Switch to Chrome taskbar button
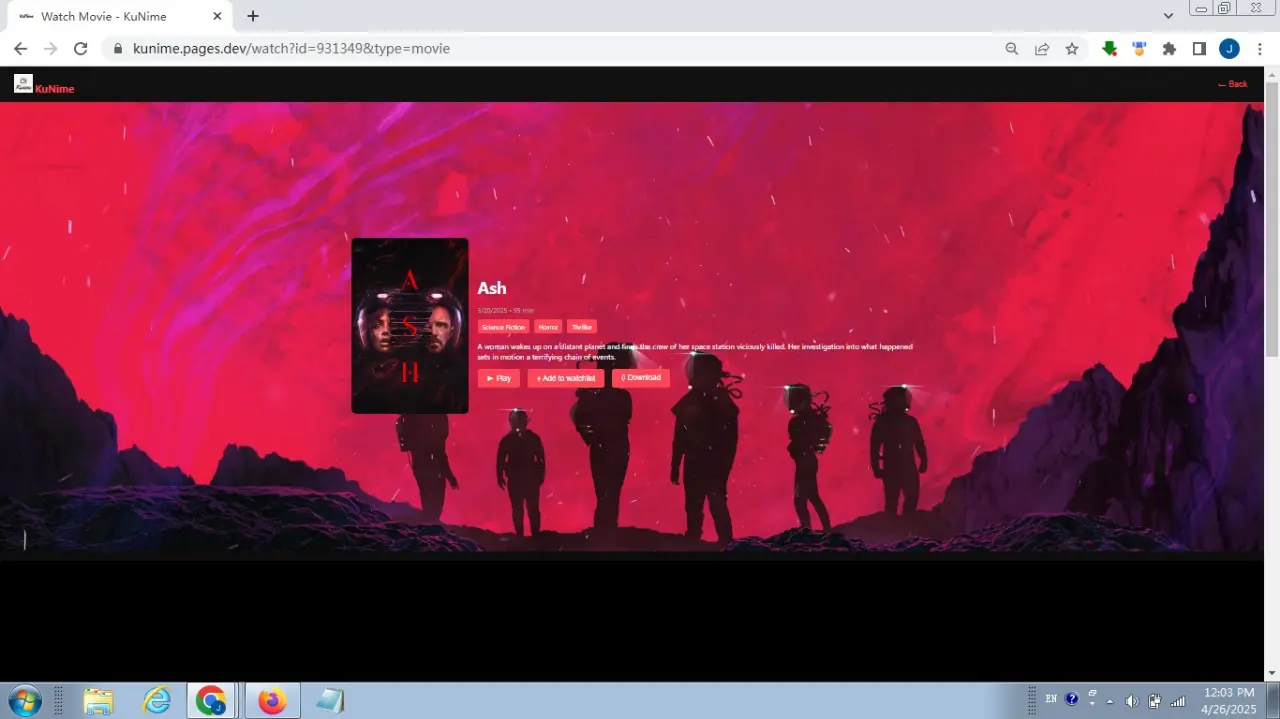This screenshot has height=719, width=1280. point(211,700)
